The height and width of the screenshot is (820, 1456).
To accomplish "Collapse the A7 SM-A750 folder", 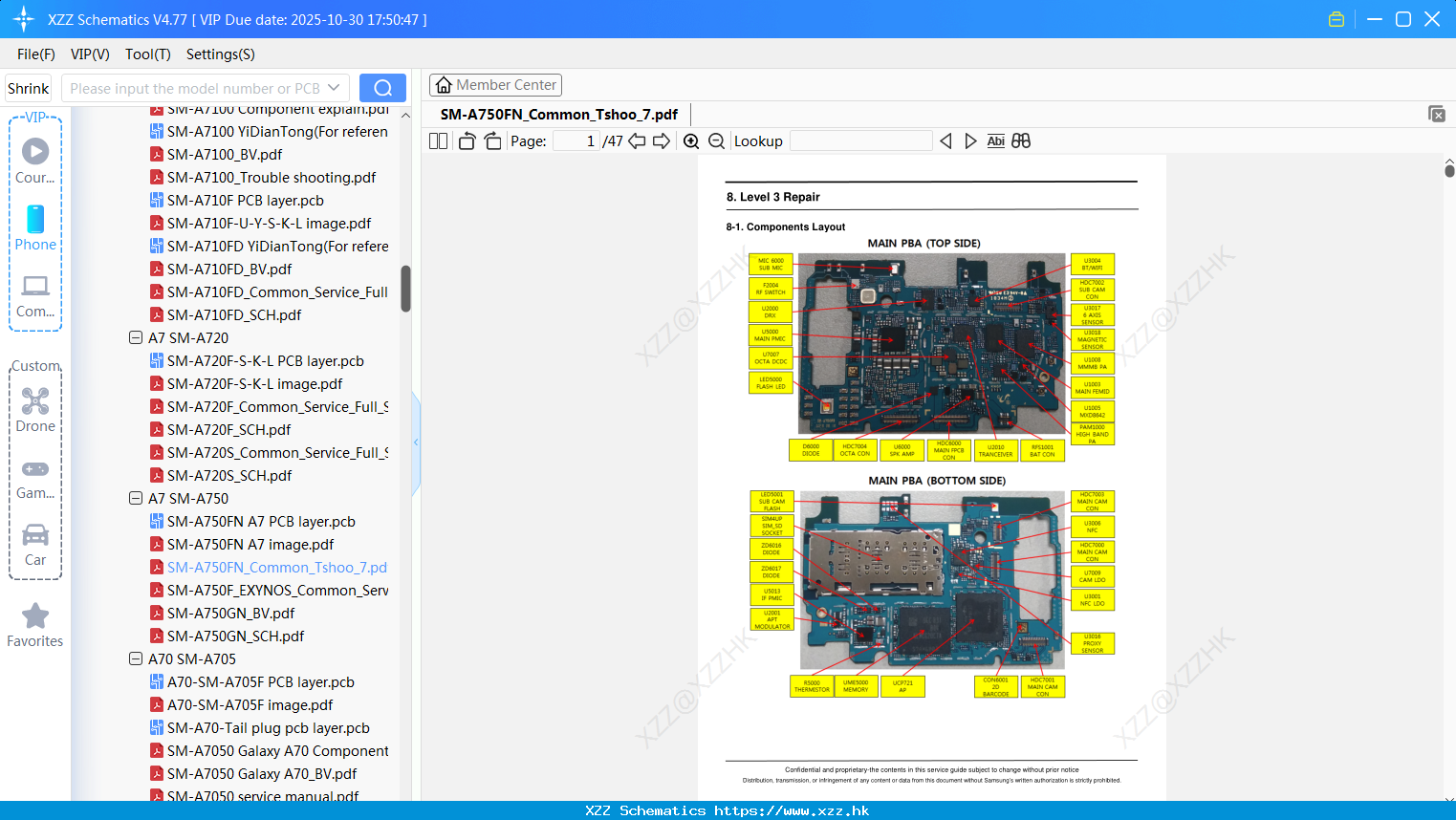I will (136, 498).
